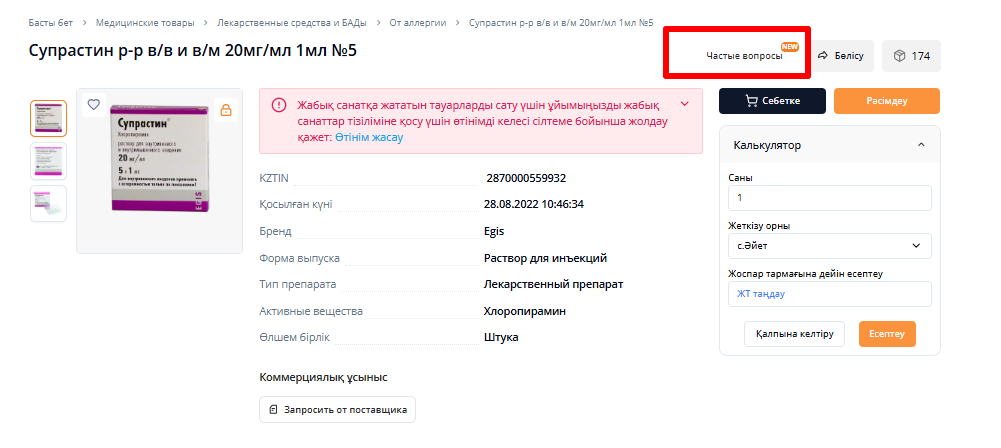1001x448 pixels.
Task: Follow the Өтінім жасау link
Action: [369, 137]
